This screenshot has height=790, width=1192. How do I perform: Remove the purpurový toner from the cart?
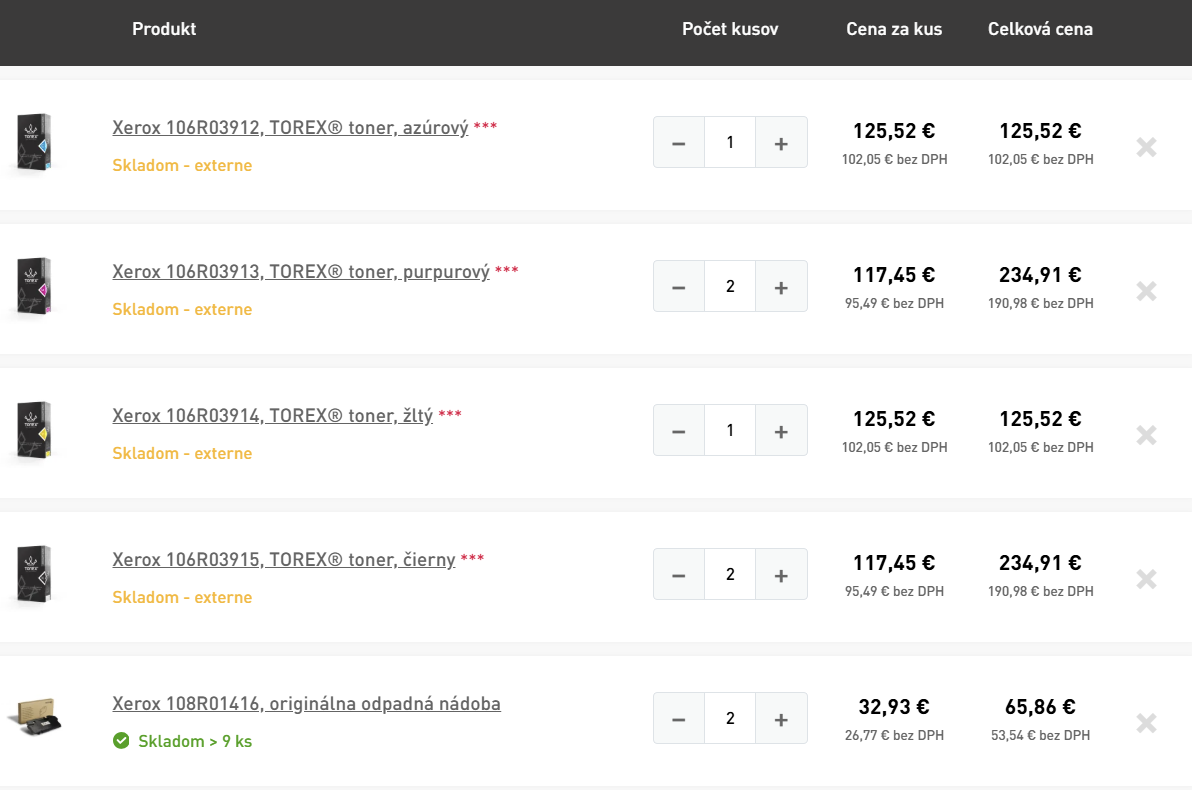[1146, 290]
